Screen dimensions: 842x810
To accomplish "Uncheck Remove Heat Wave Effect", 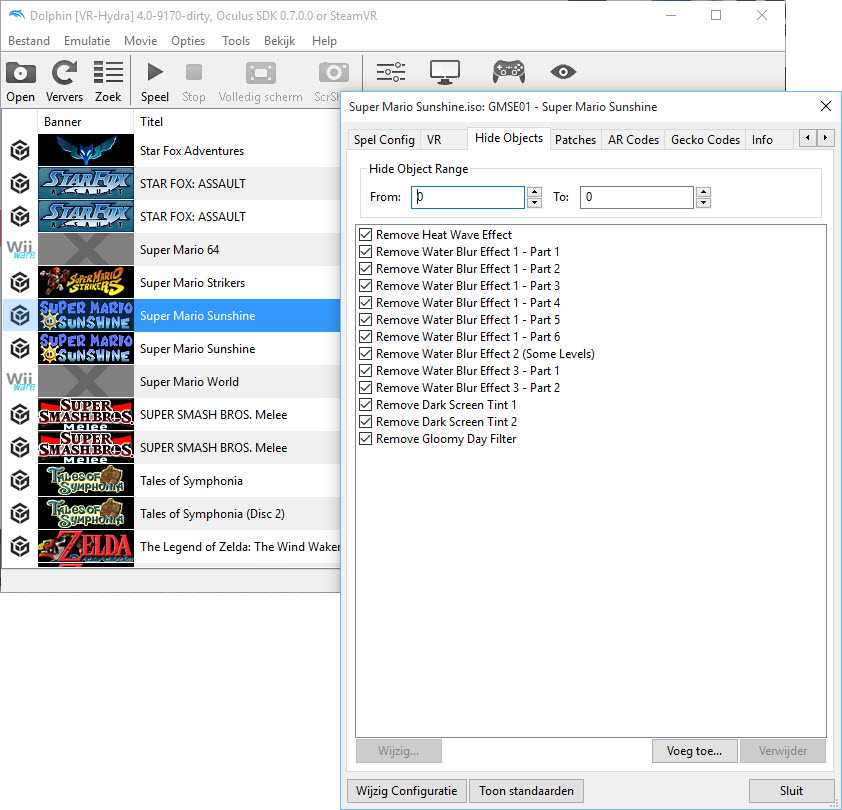I will click(x=365, y=235).
